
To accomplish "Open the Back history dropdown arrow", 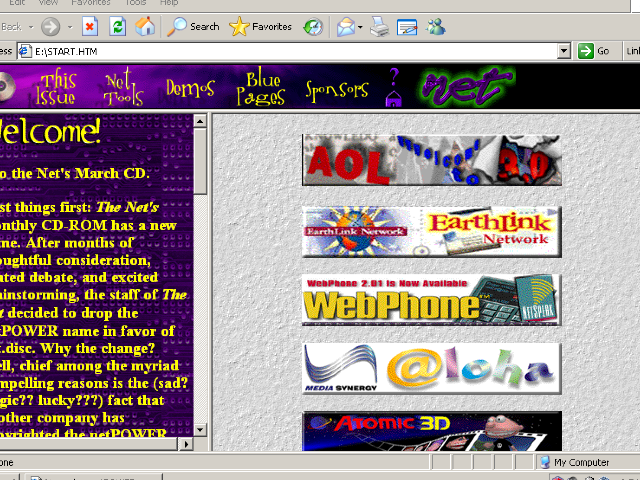I will [31, 27].
